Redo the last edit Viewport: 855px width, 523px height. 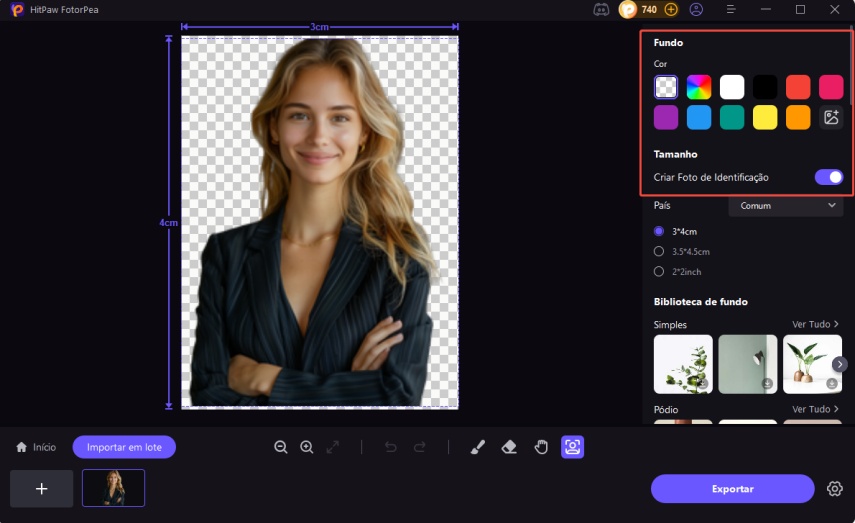pos(419,447)
